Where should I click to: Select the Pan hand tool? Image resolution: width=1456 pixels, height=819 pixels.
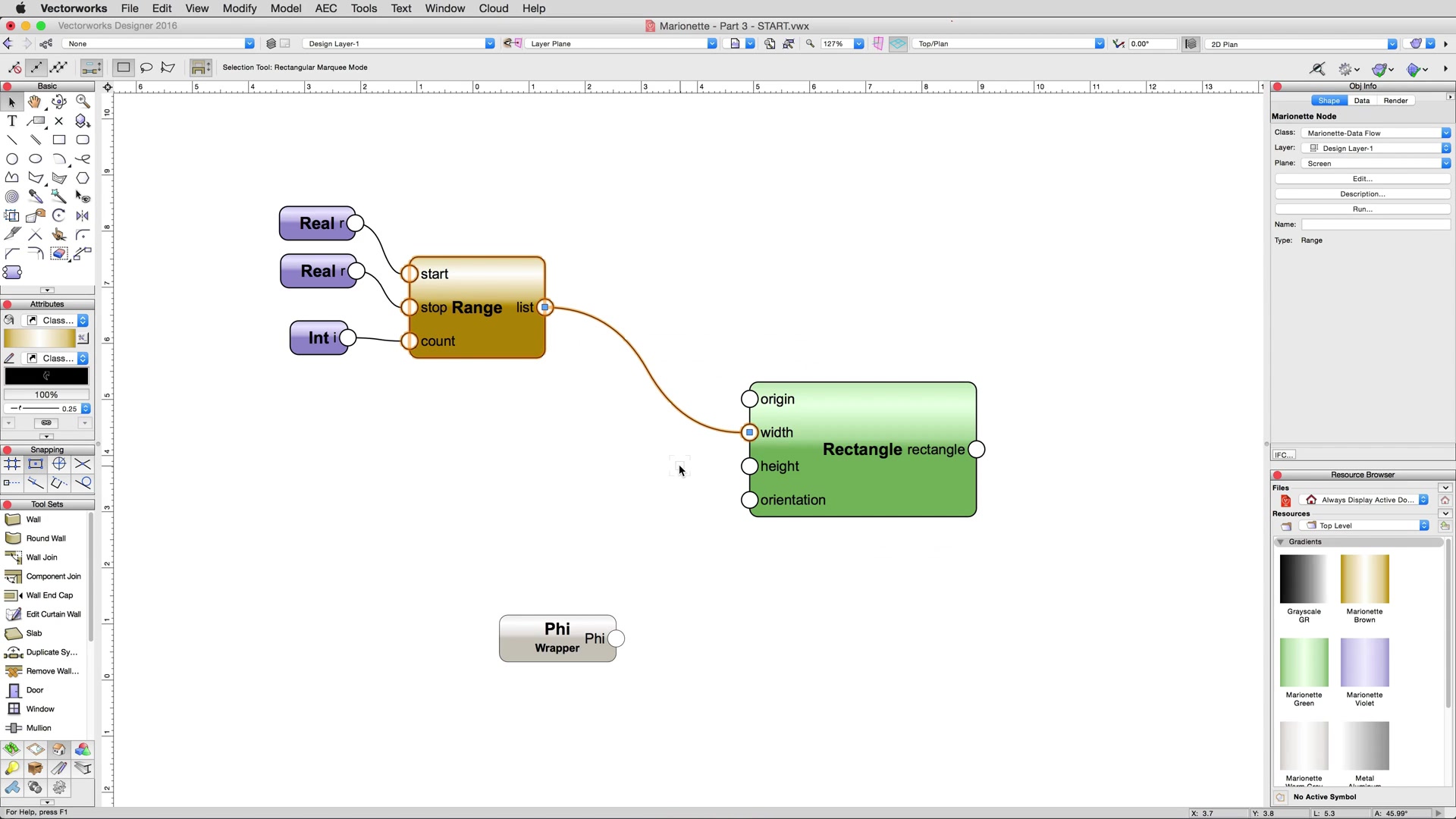click(35, 102)
